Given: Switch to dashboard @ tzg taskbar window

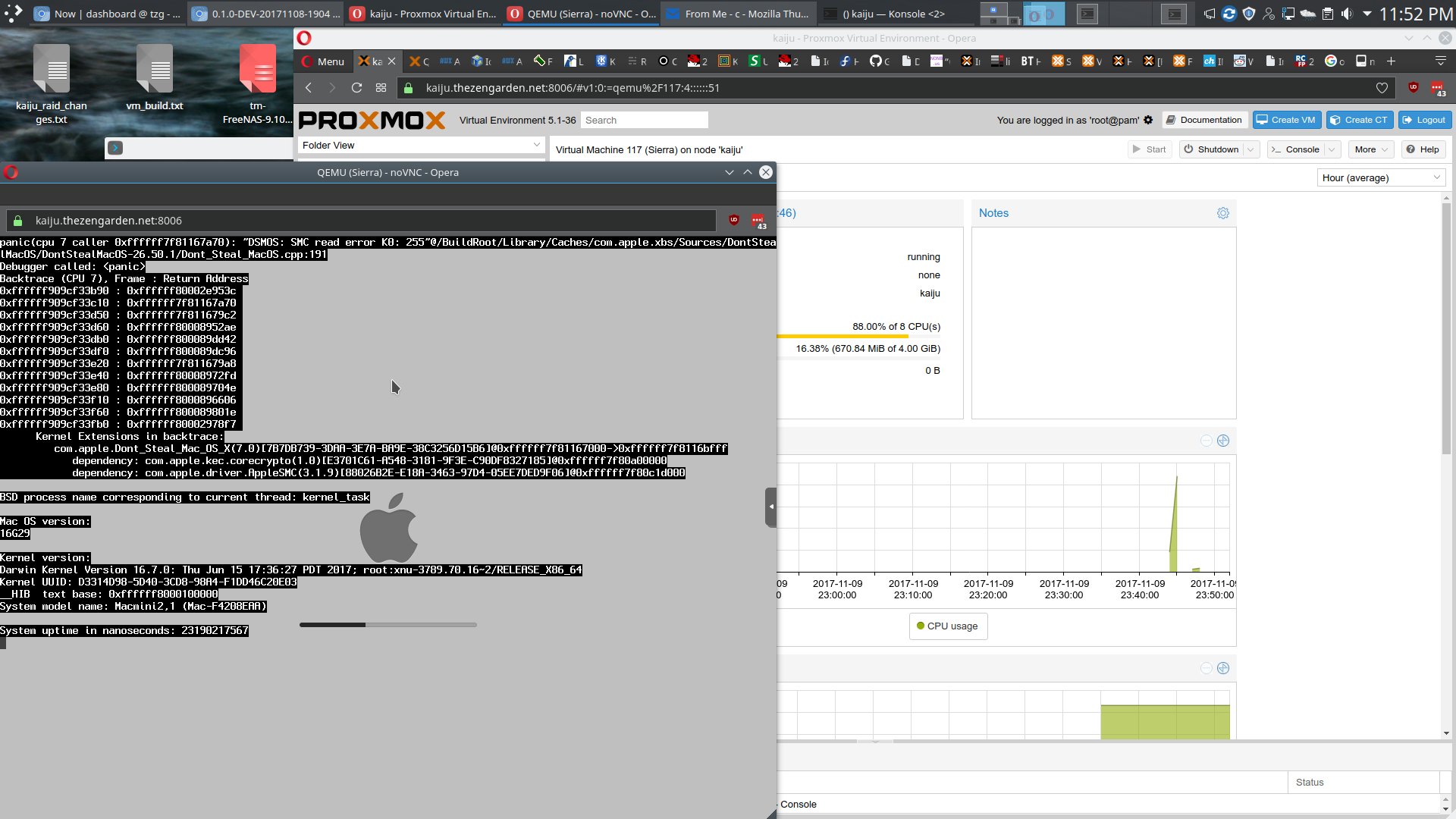Looking at the screenshot, I should 108,14.
